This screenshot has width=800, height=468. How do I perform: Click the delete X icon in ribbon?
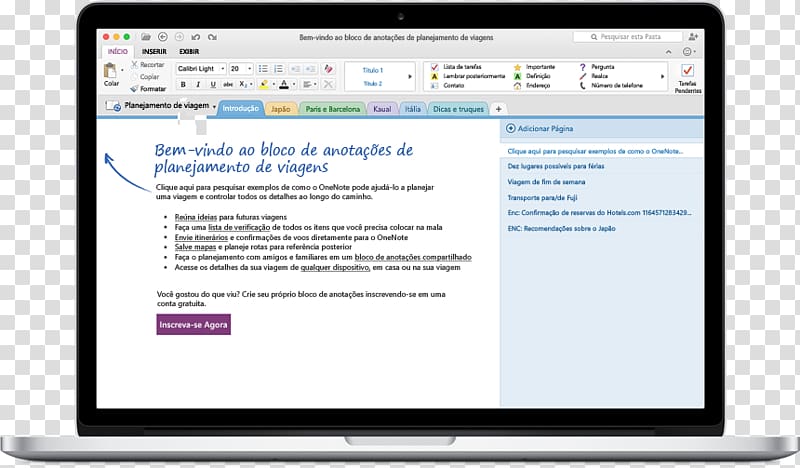tap(329, 84)
